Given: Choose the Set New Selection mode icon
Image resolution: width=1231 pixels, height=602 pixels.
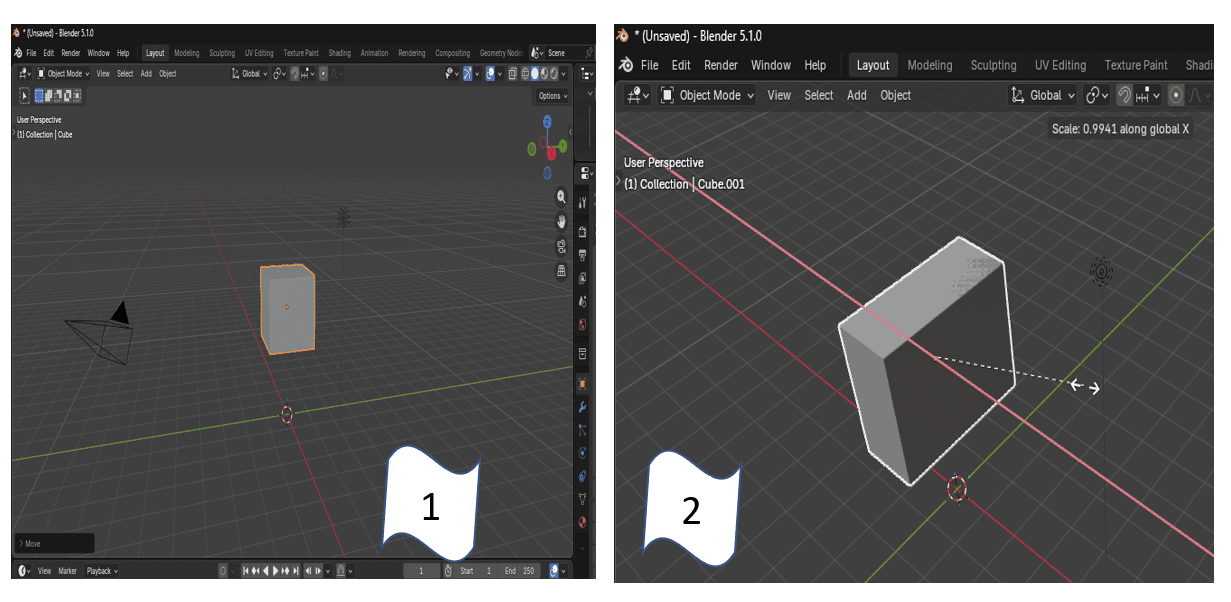Looking at the screenshot, I should pyautogui.click(x=39, y=95).
